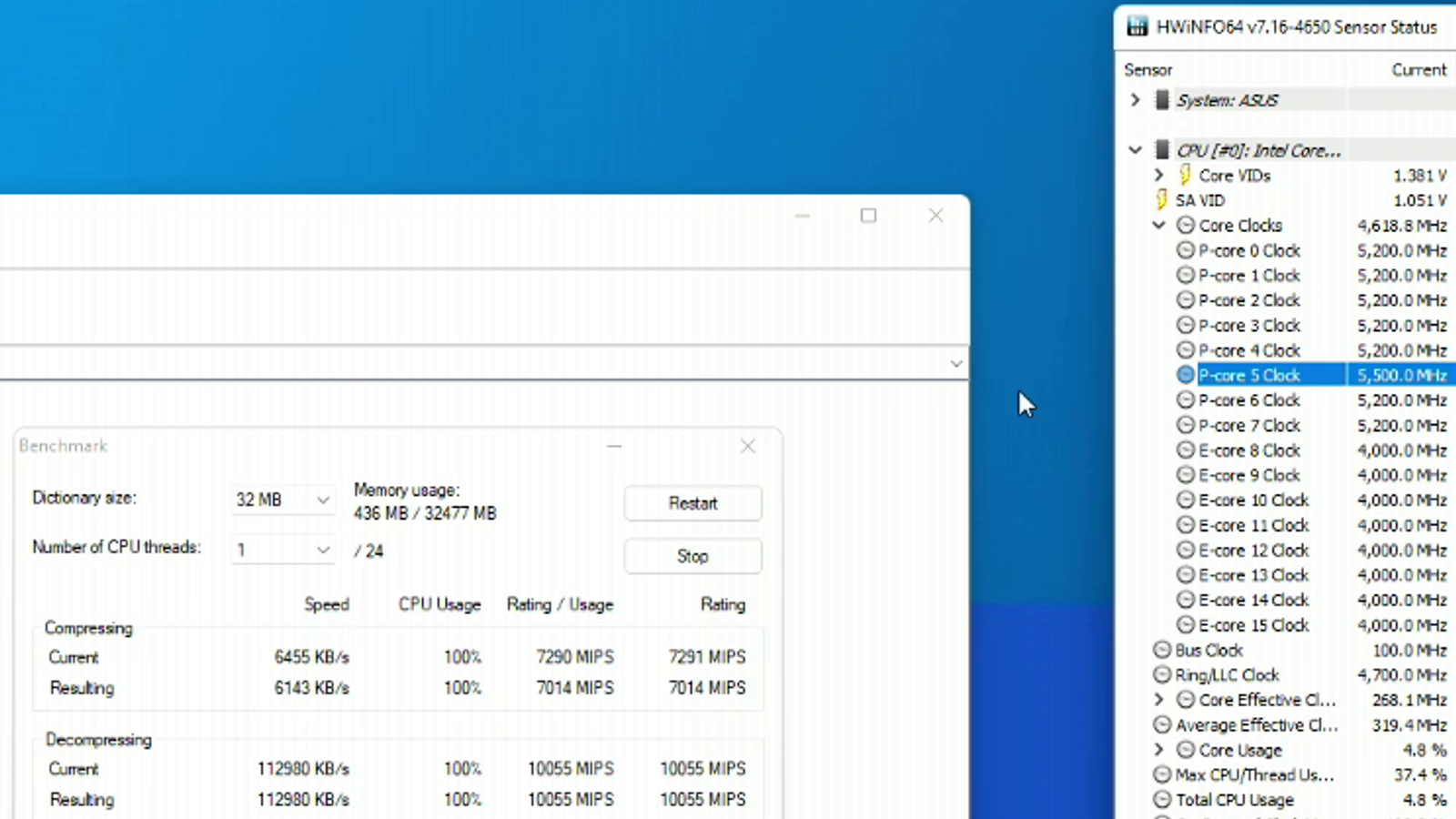Click the Decompressing Current speed 112980 KB/s
Viewport: 1456px width, 819px height.
(303, 769)
